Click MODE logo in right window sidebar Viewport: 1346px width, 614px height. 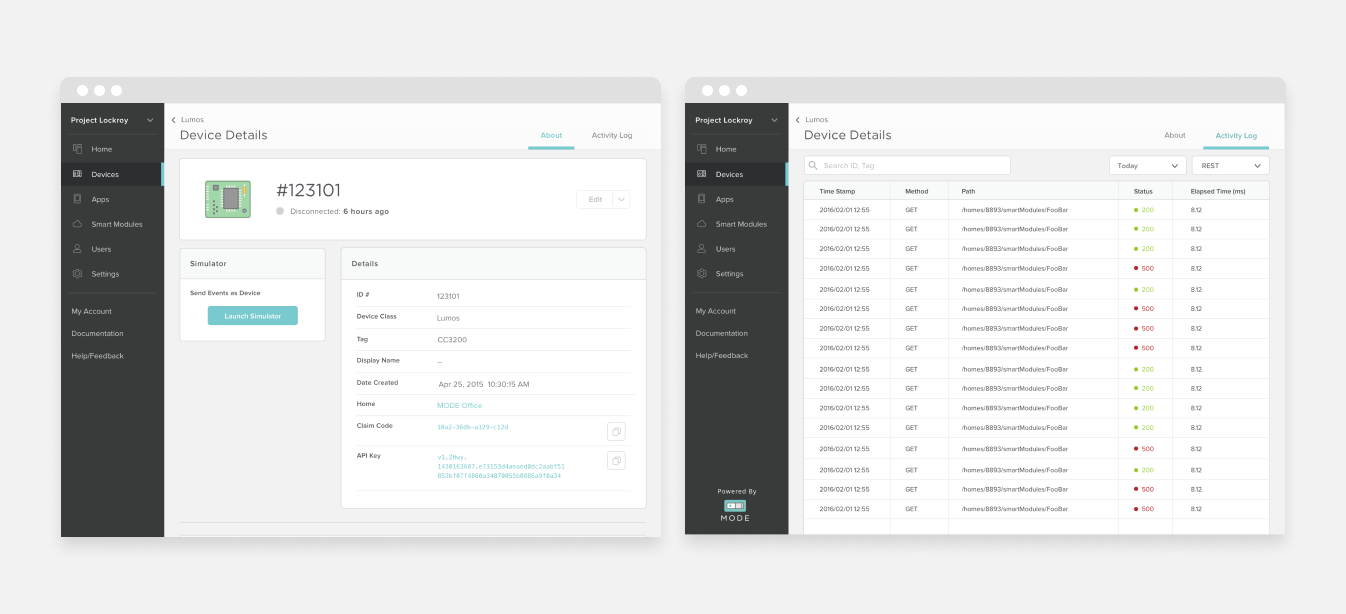[x=735, y=510]
